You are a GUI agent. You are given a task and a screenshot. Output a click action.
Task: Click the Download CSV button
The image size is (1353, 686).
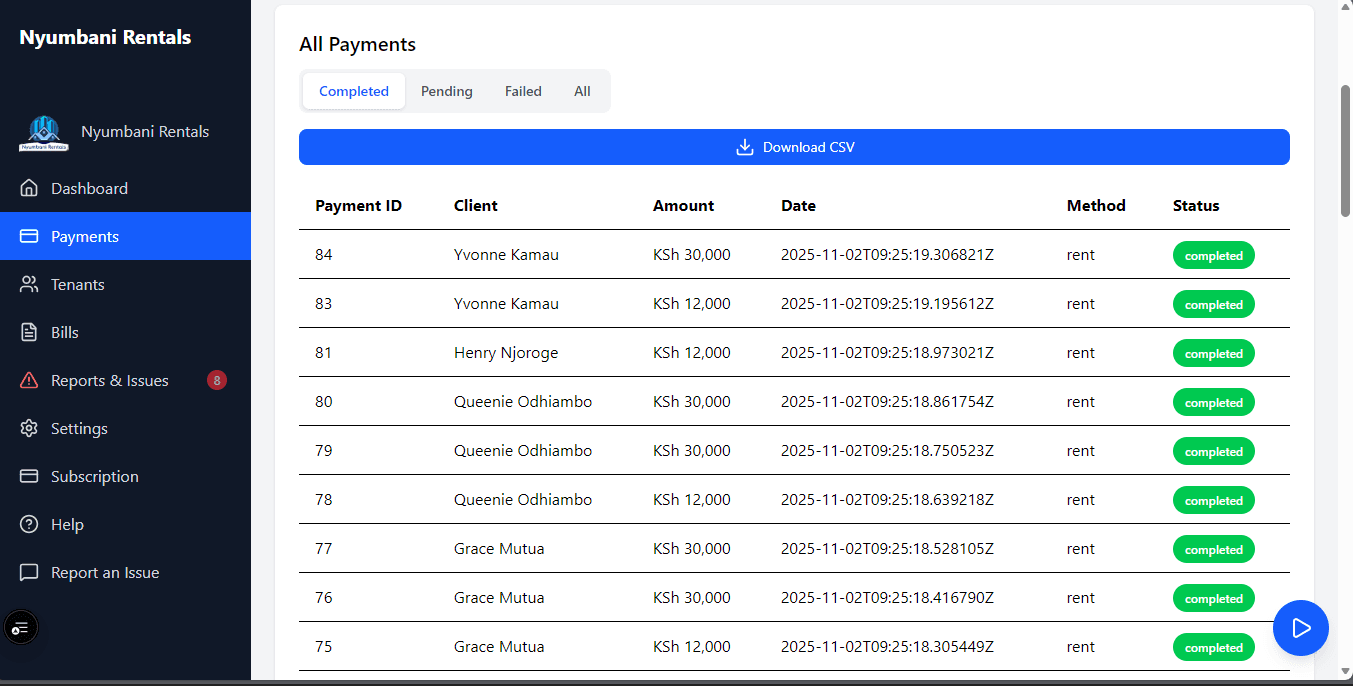794,146
